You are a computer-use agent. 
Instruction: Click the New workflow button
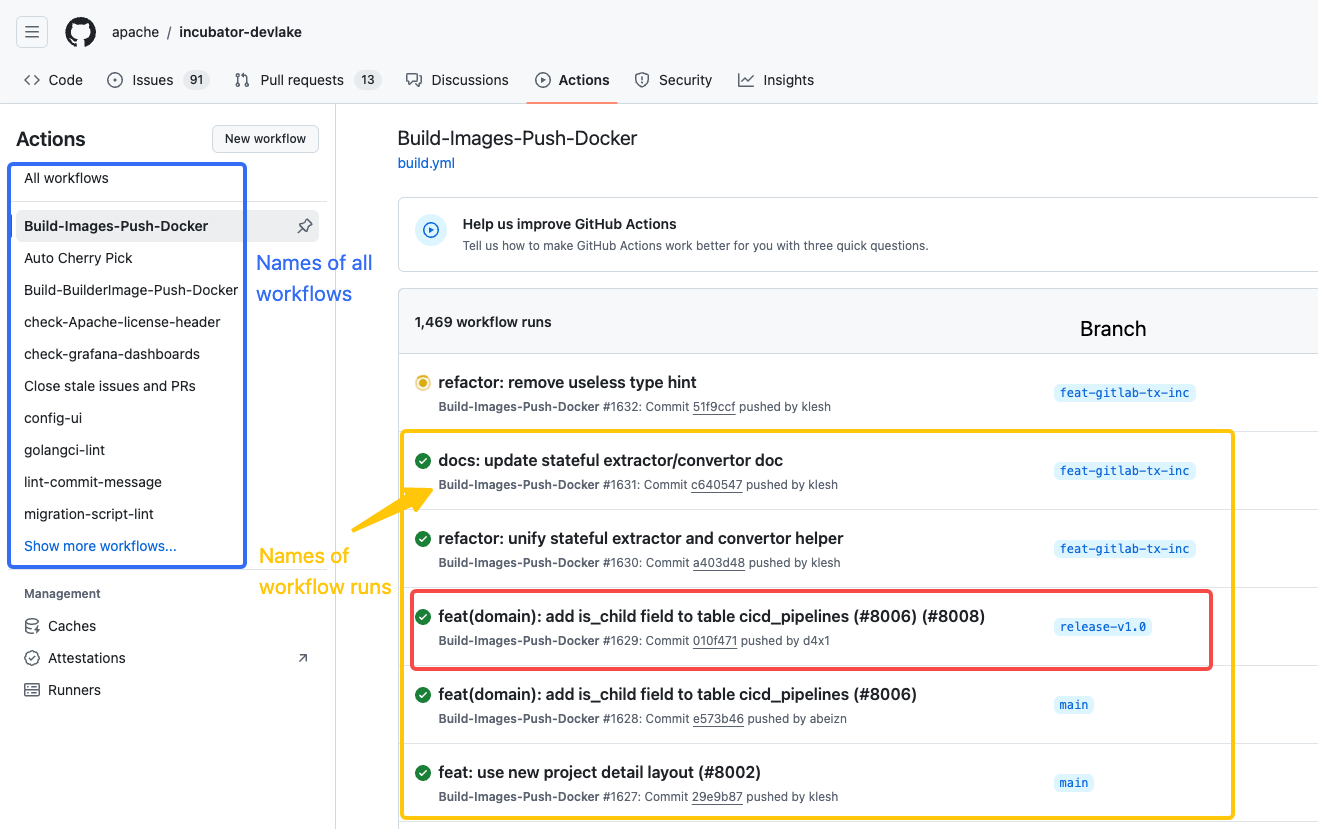265,138
